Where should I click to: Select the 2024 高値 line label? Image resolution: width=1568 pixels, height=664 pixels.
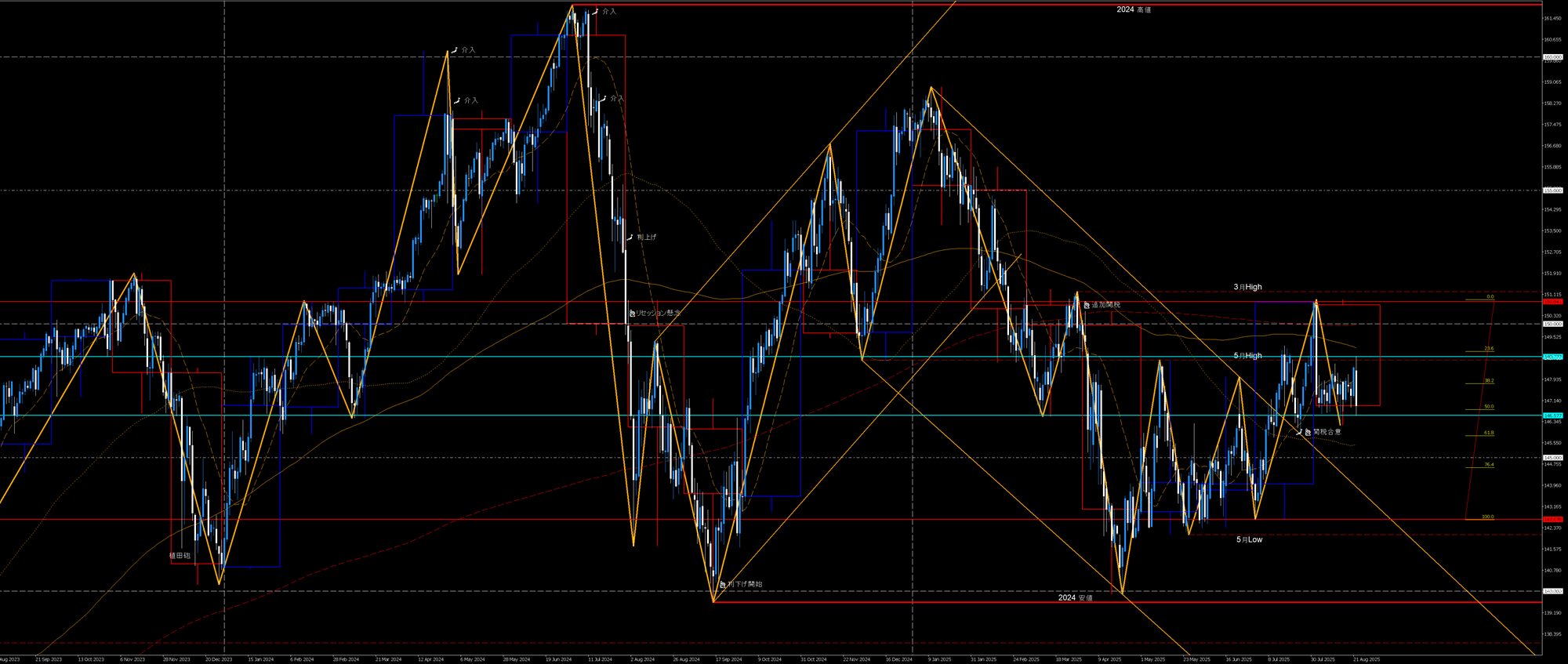[x=1134, y=9]
